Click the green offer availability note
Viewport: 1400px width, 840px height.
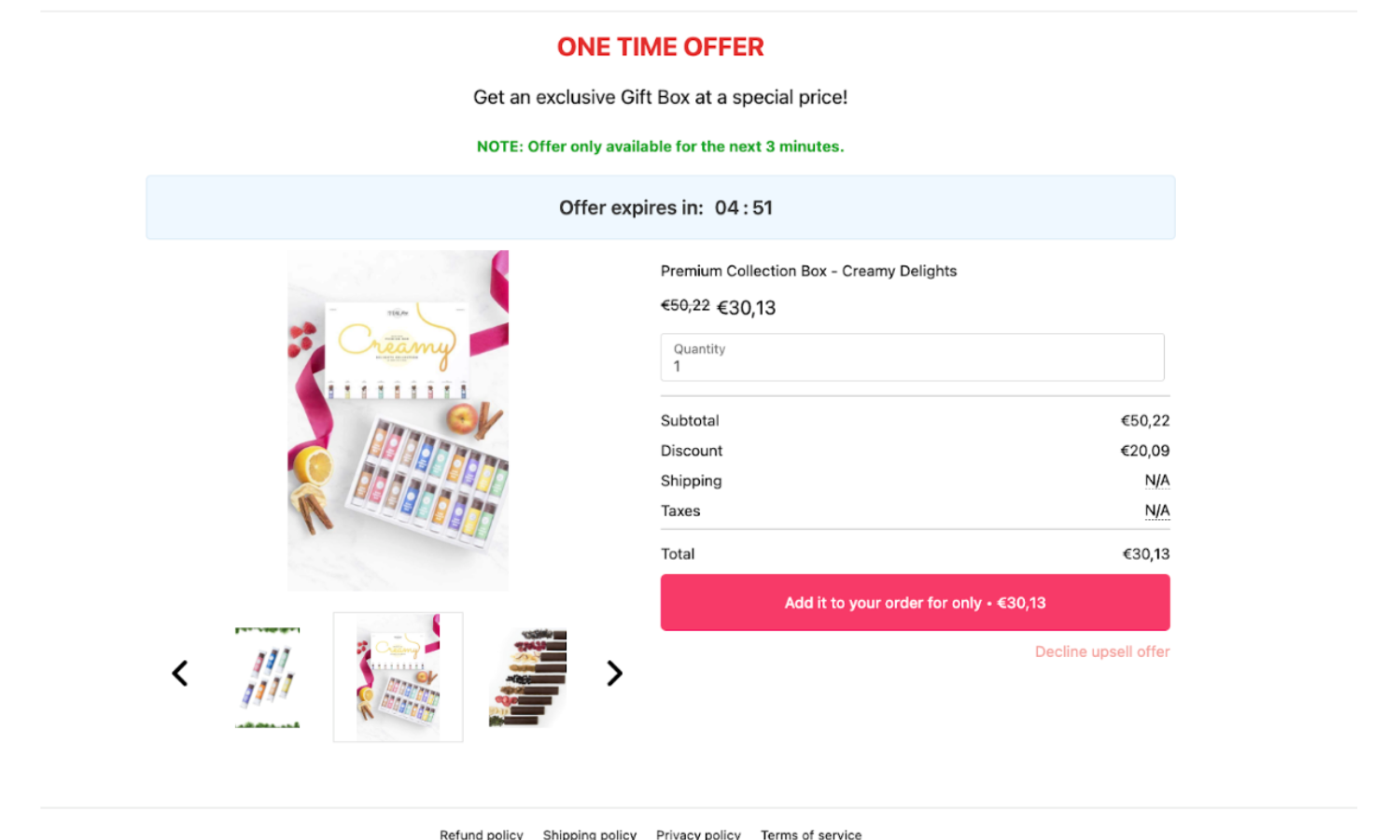click(x=661, y=147)
